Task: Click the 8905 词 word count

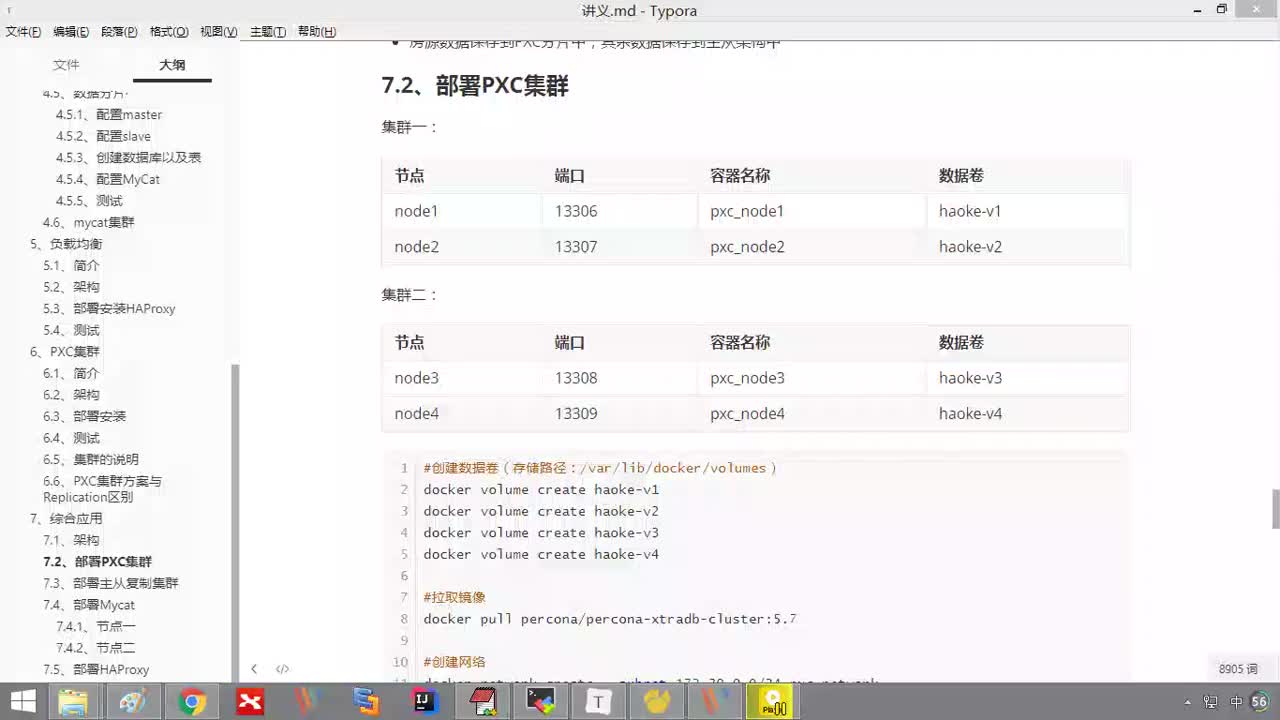Action: [x=1238, y=669]
